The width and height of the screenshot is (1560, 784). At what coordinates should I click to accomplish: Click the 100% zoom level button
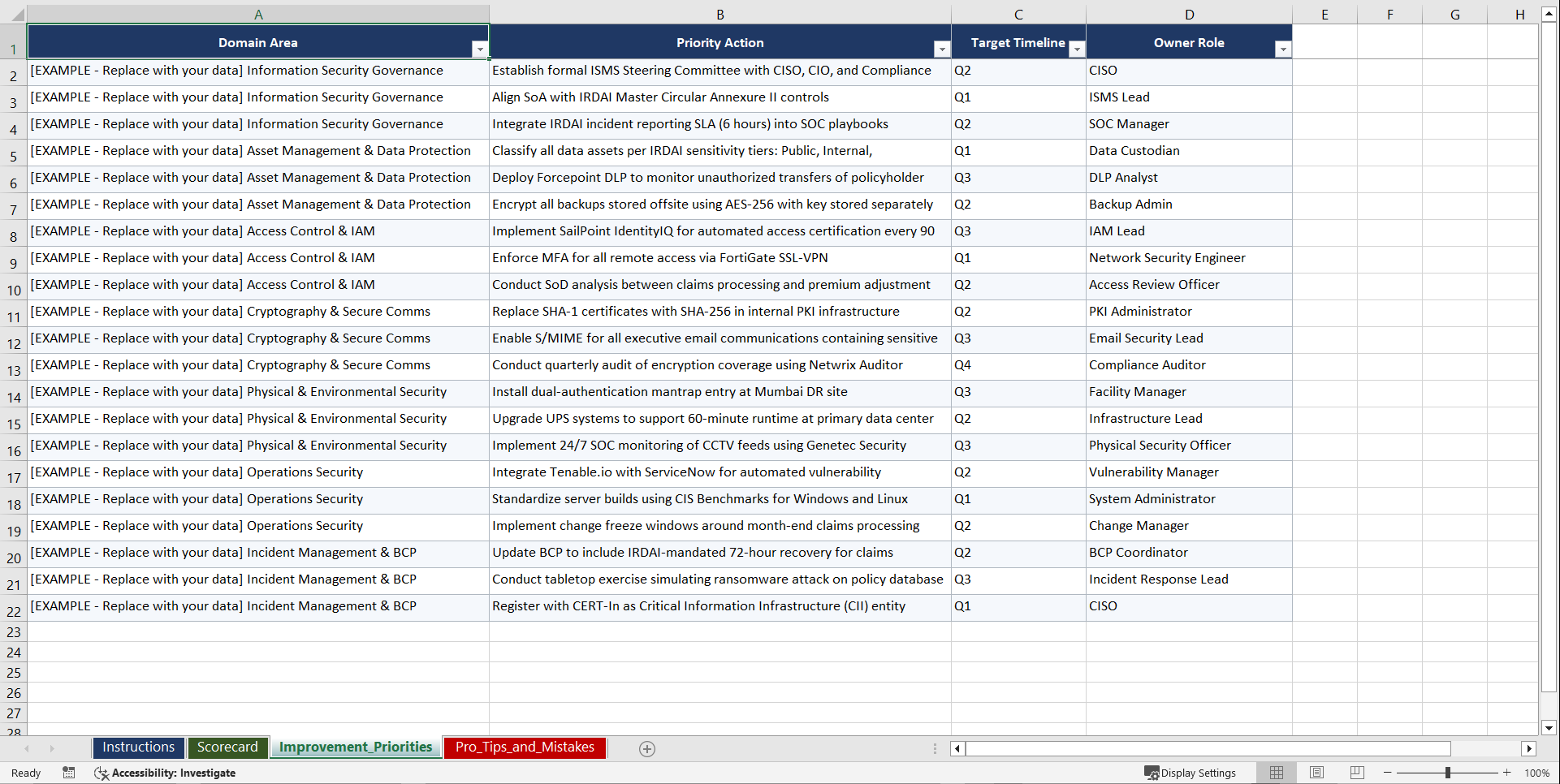1538,773
